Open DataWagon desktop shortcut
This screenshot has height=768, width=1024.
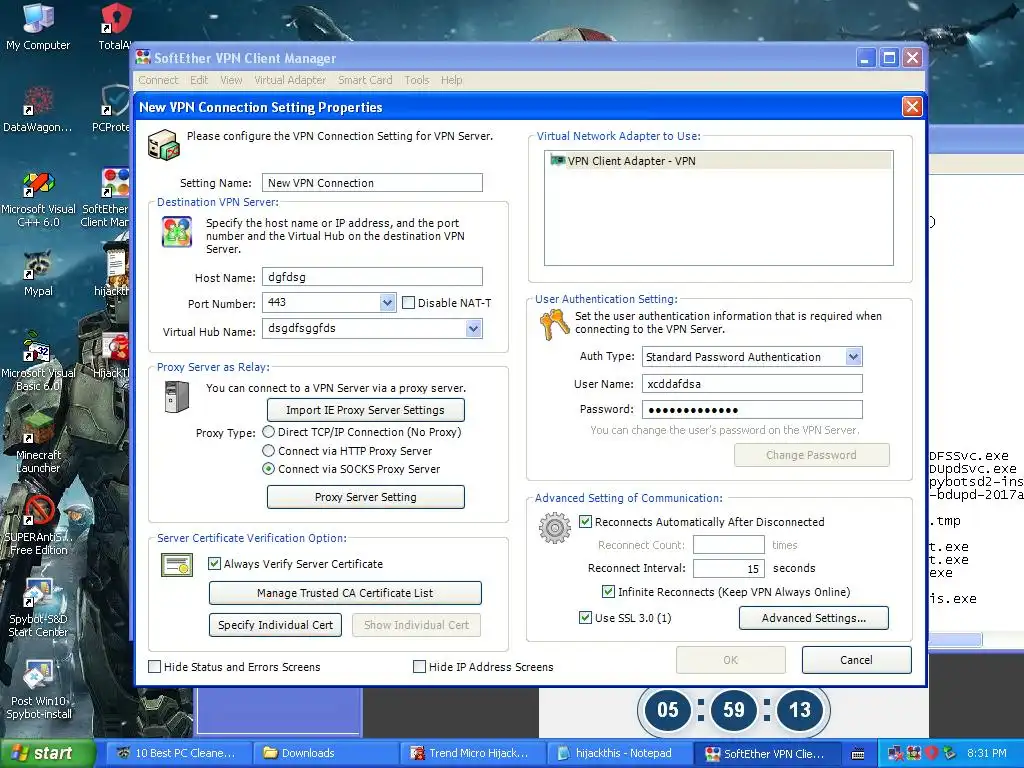point(37,109)
